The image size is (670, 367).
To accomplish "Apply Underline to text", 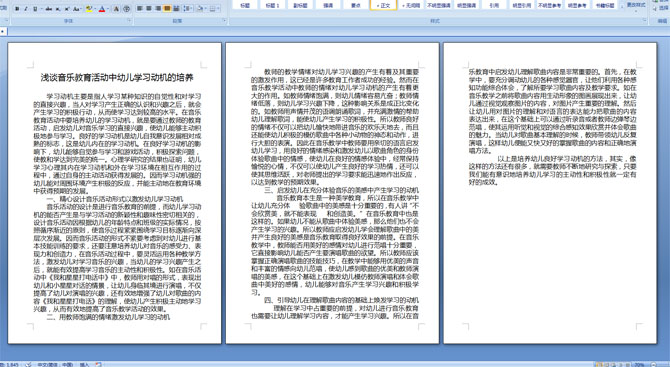I will (x=35, y=9).
